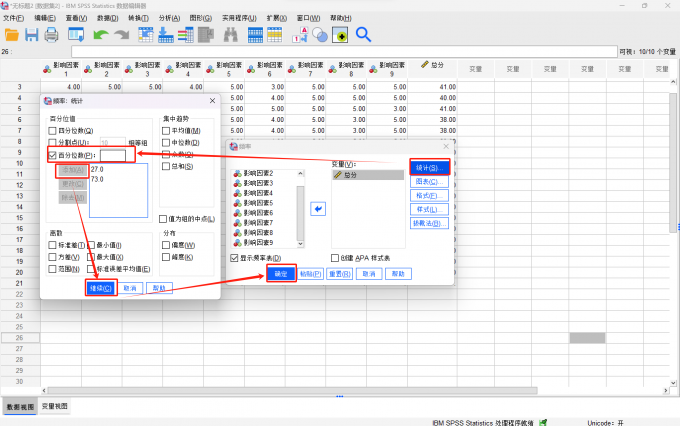Switch to the 变量视图 tab
The width and height of the screenshot is (680, 426).
pyautogui.click(x=55, y=406)
